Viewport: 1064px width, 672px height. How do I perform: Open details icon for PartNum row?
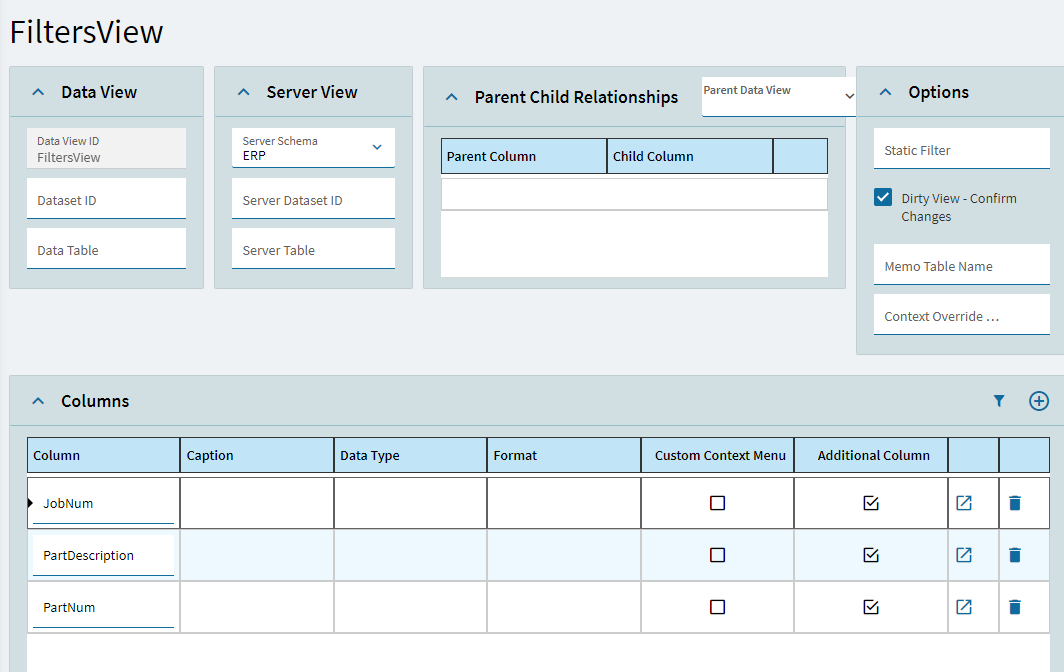[x=964, y=607]
